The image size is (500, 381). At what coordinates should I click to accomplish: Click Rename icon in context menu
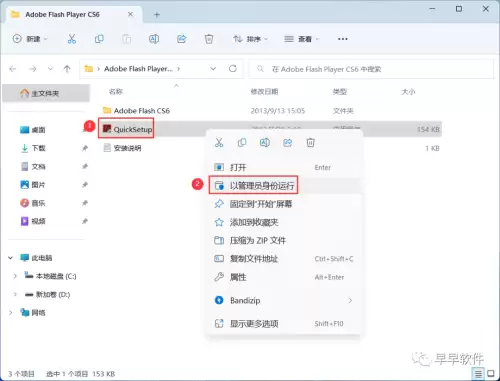[265, 143]
